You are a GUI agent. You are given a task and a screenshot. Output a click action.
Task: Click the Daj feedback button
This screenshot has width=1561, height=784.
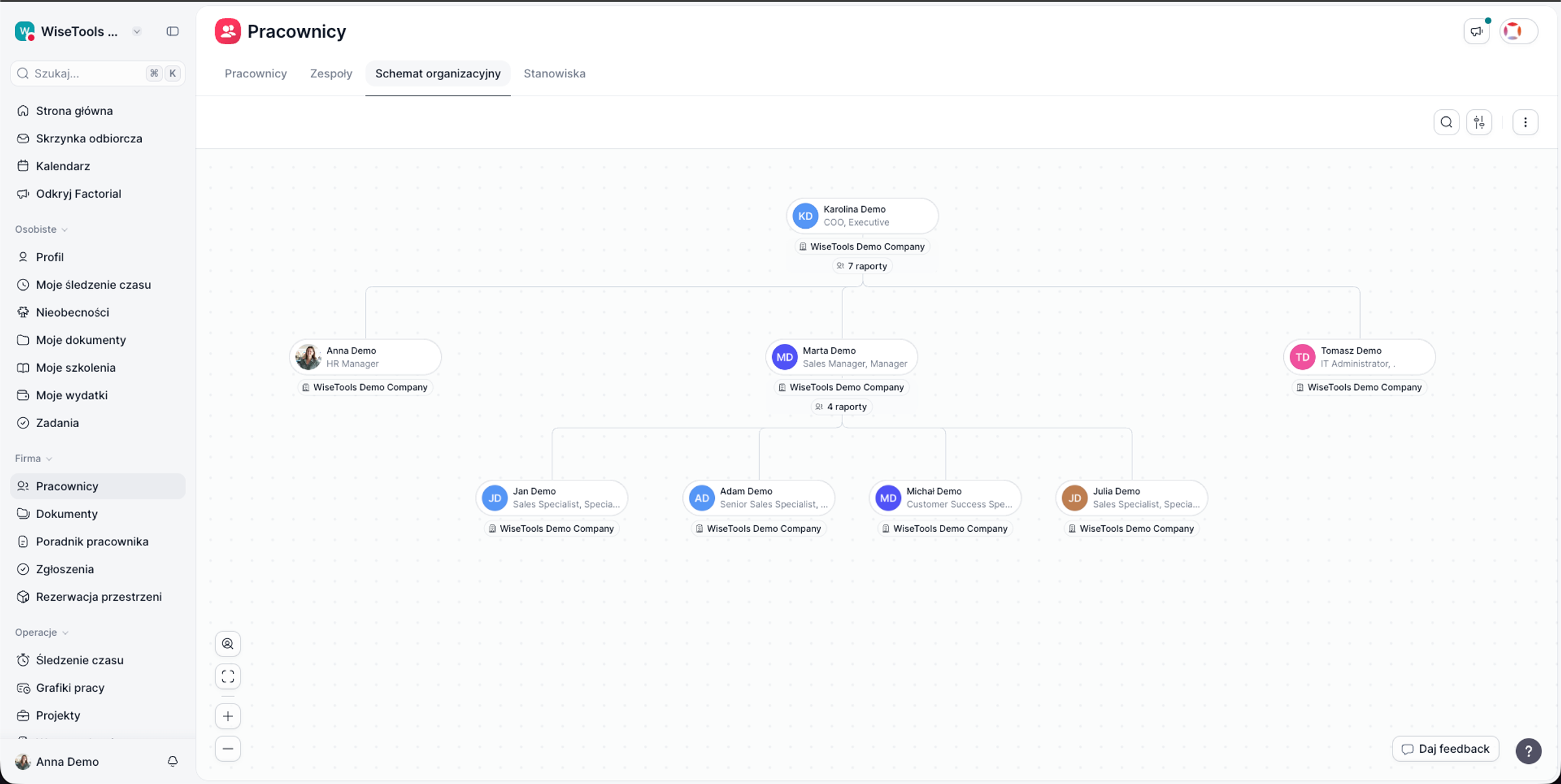coord(1445,749)
